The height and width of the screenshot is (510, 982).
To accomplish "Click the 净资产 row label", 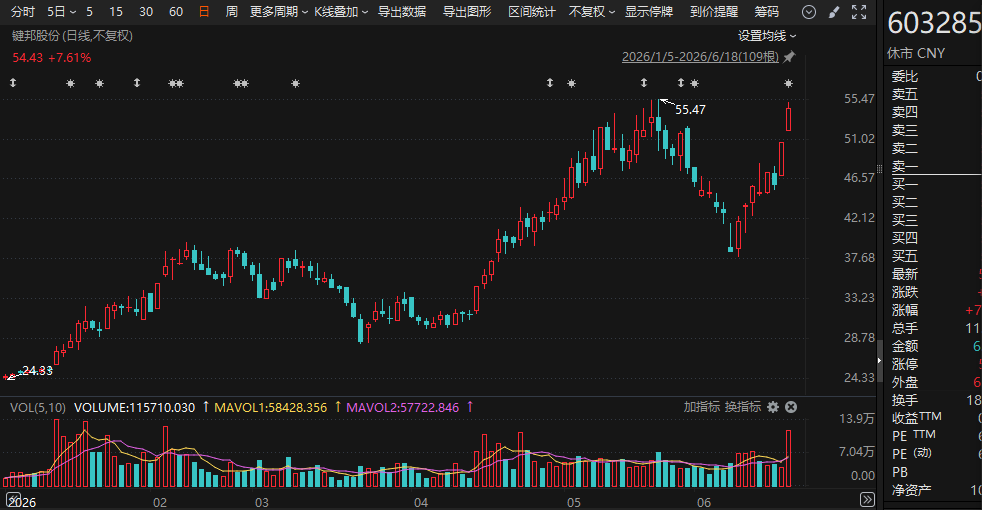I will (x=911, y=491).
